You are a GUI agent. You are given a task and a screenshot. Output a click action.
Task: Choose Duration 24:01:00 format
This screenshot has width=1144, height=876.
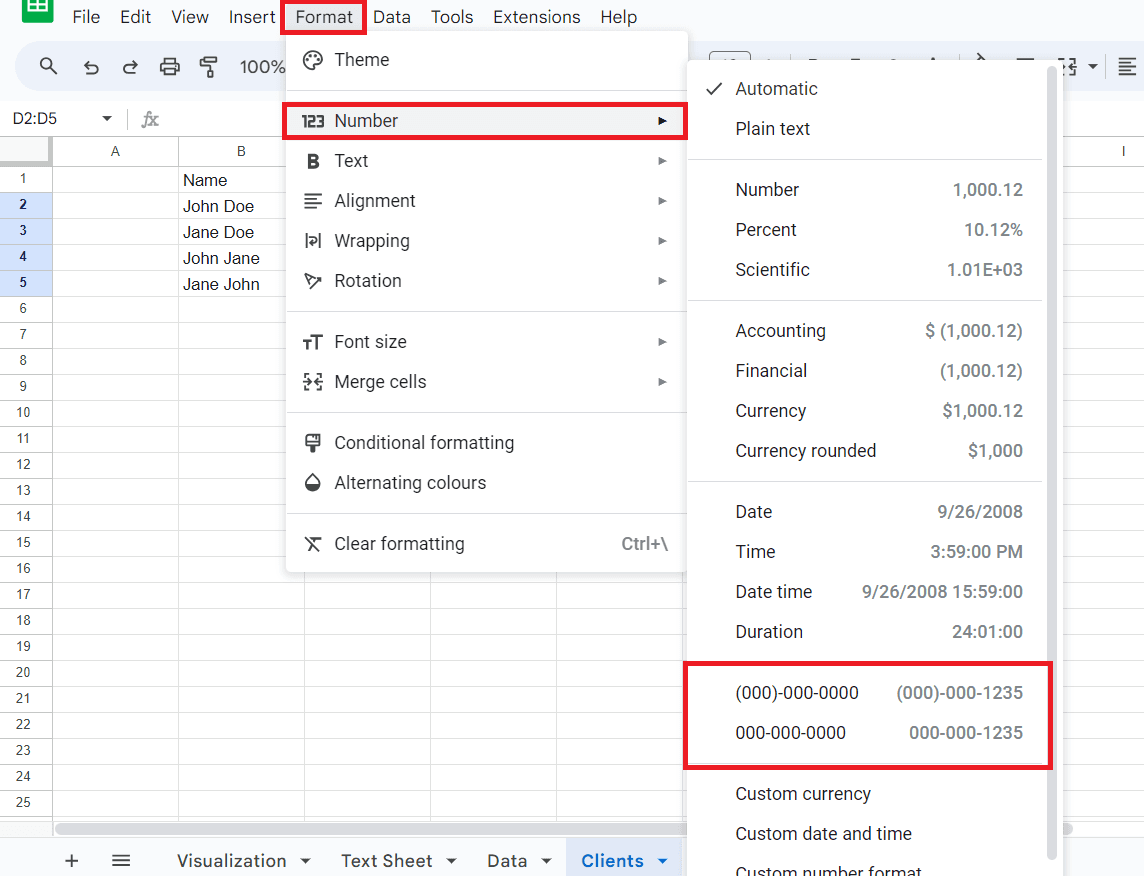865,632
